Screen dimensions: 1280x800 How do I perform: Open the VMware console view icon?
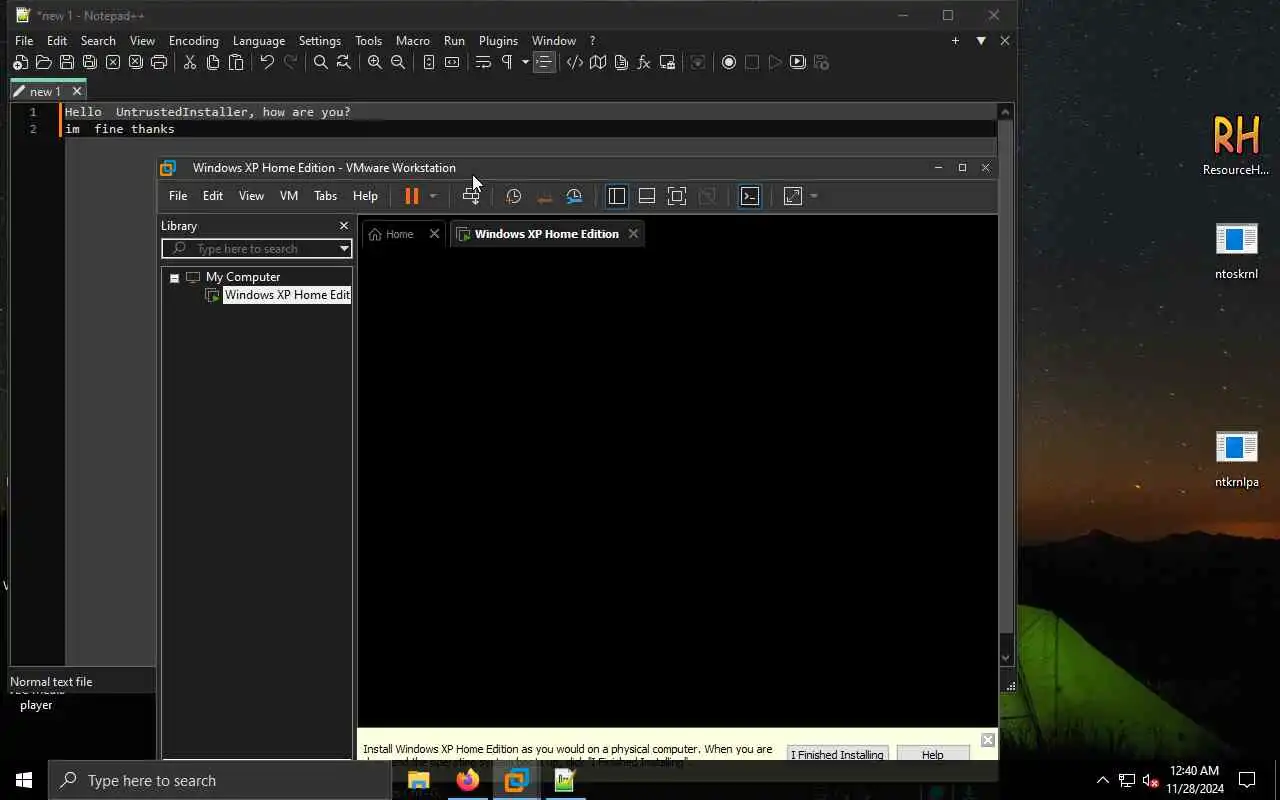coord(750,196)
